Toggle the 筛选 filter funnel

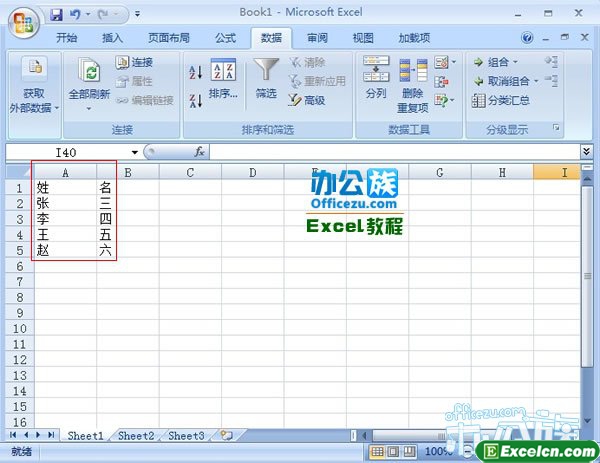pyautogui.click(x=266, y=79)
